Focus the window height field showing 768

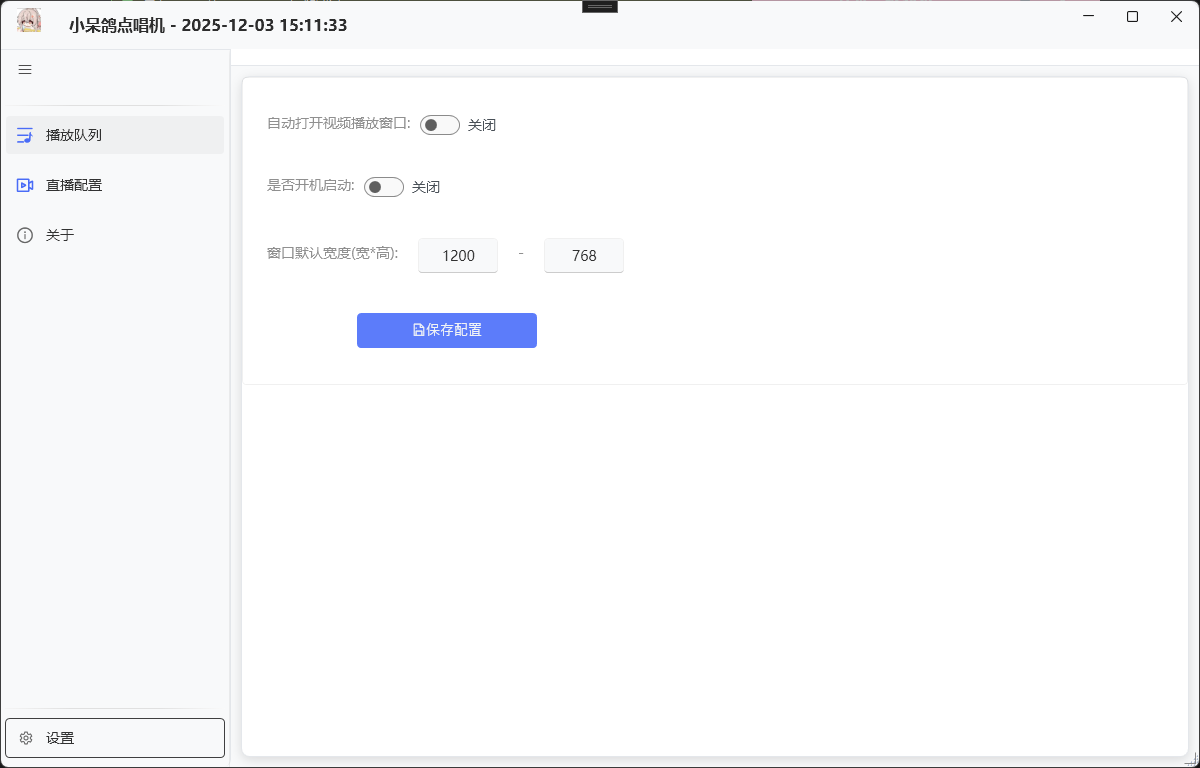[584, 256]
